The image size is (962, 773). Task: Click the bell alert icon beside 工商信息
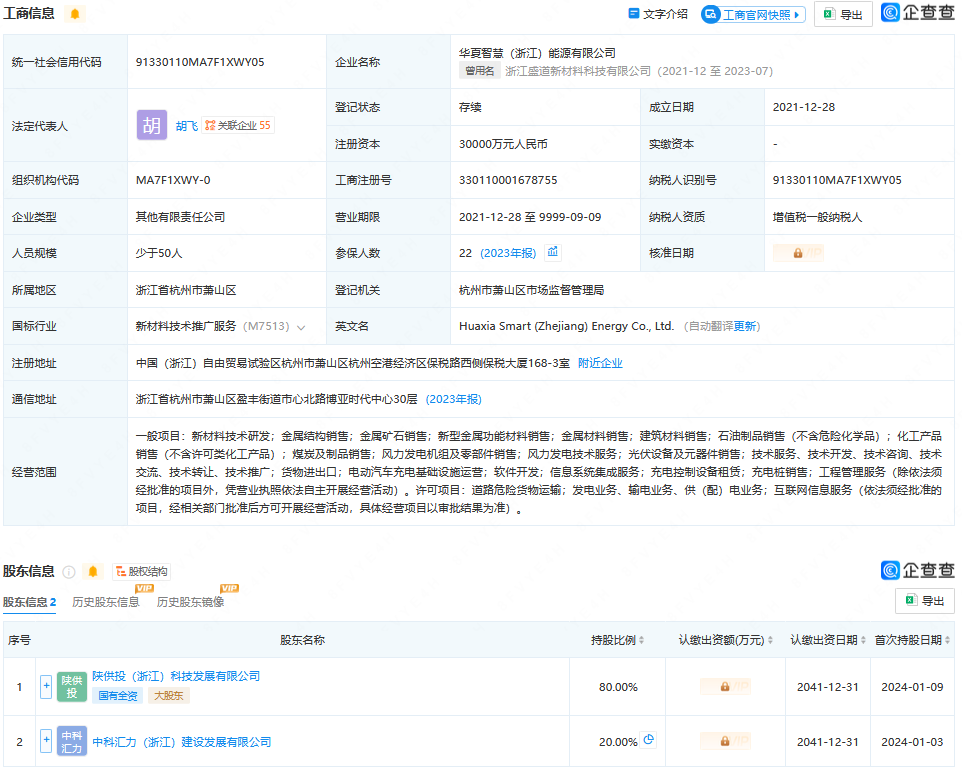(75, 13)
